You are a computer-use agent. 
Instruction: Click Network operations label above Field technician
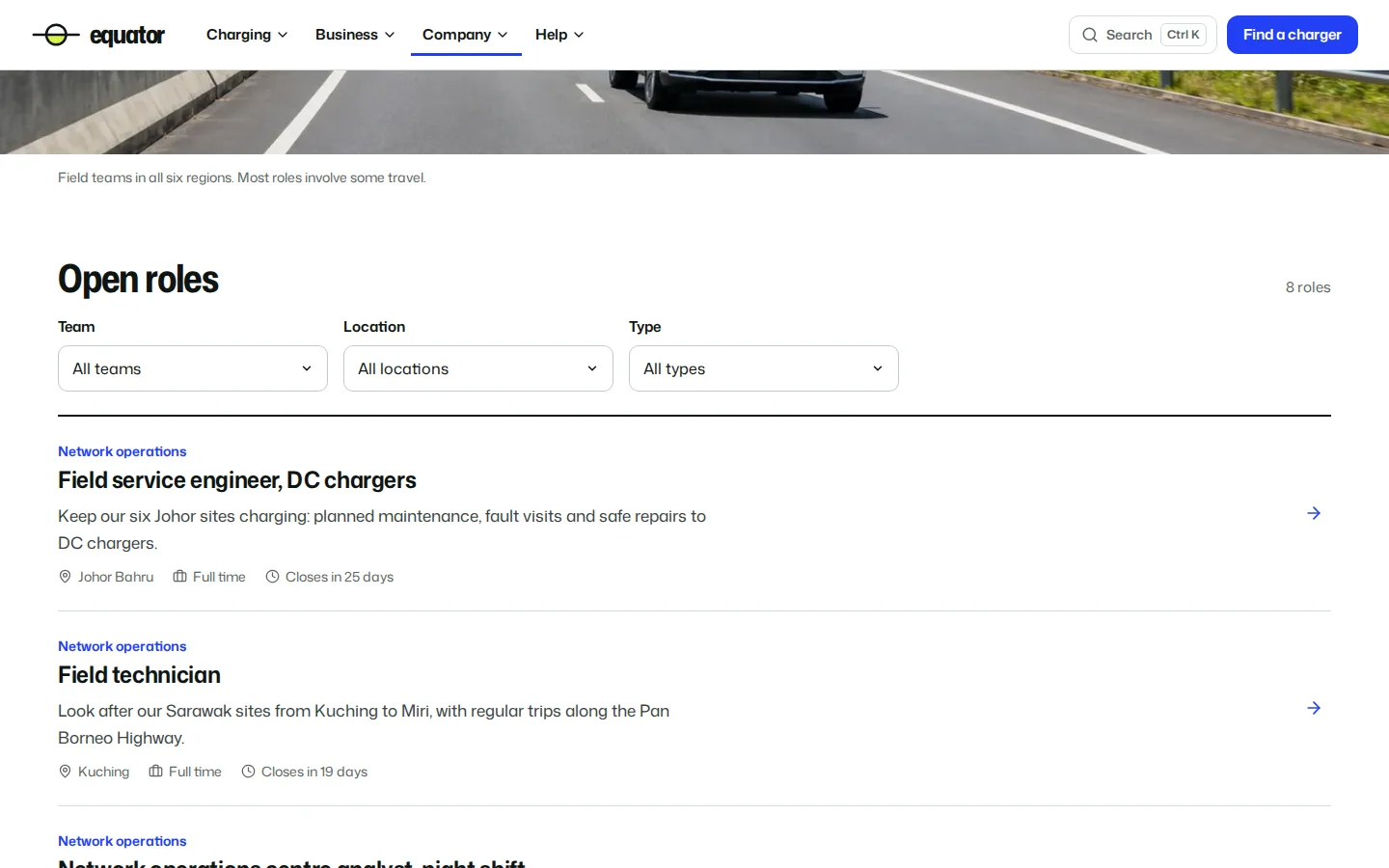pyautogui.click(x=123, y=646)
